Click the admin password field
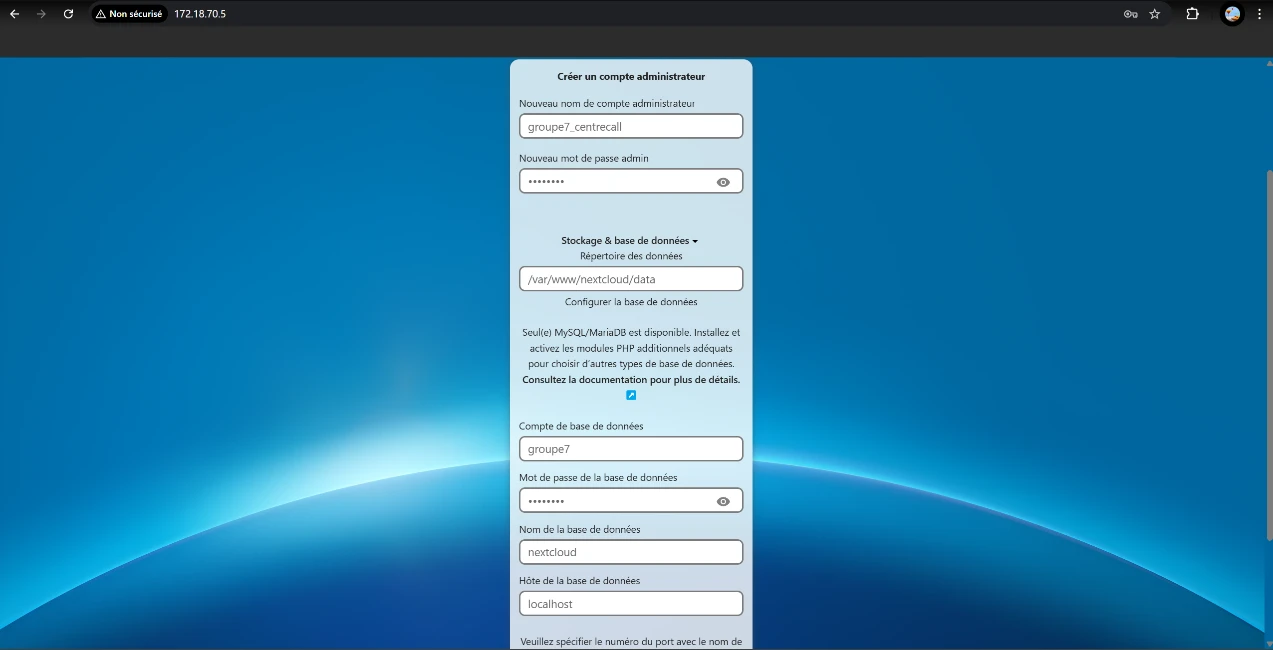The width and height of the screenshot is (1273, 650). click(631, 181)
